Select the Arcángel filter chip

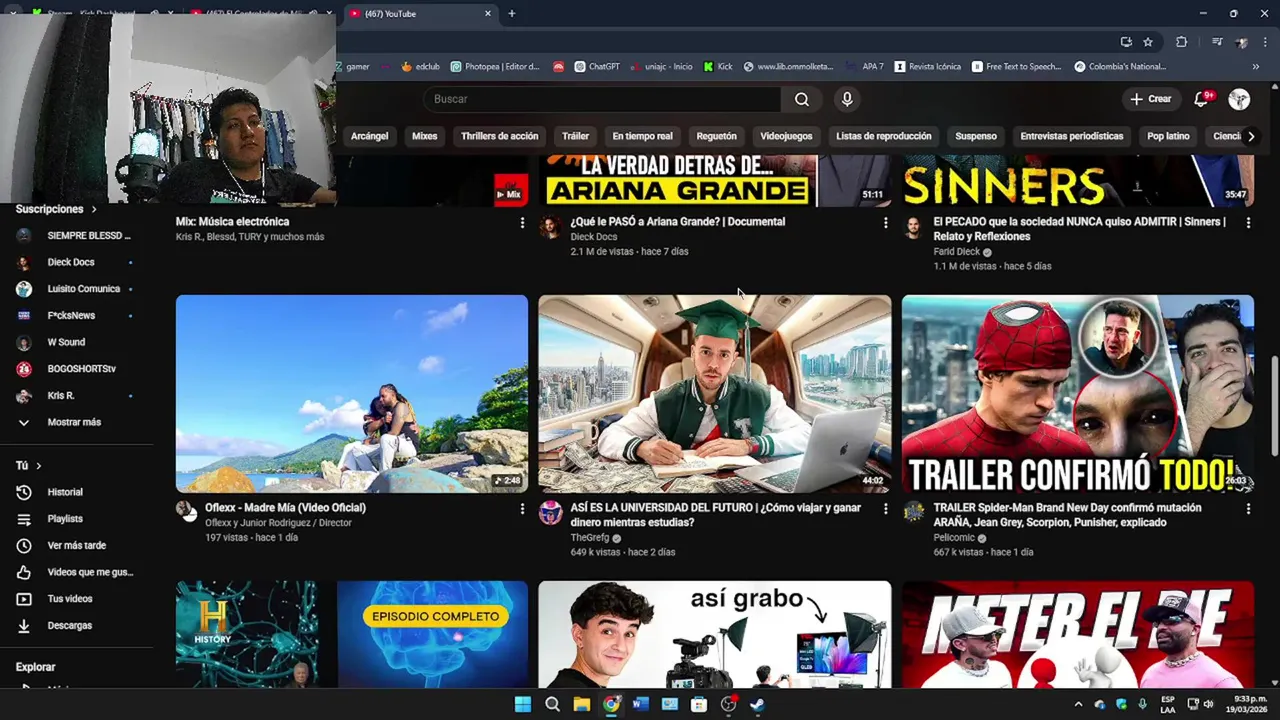pyautogui.click(x=369, y=136)
